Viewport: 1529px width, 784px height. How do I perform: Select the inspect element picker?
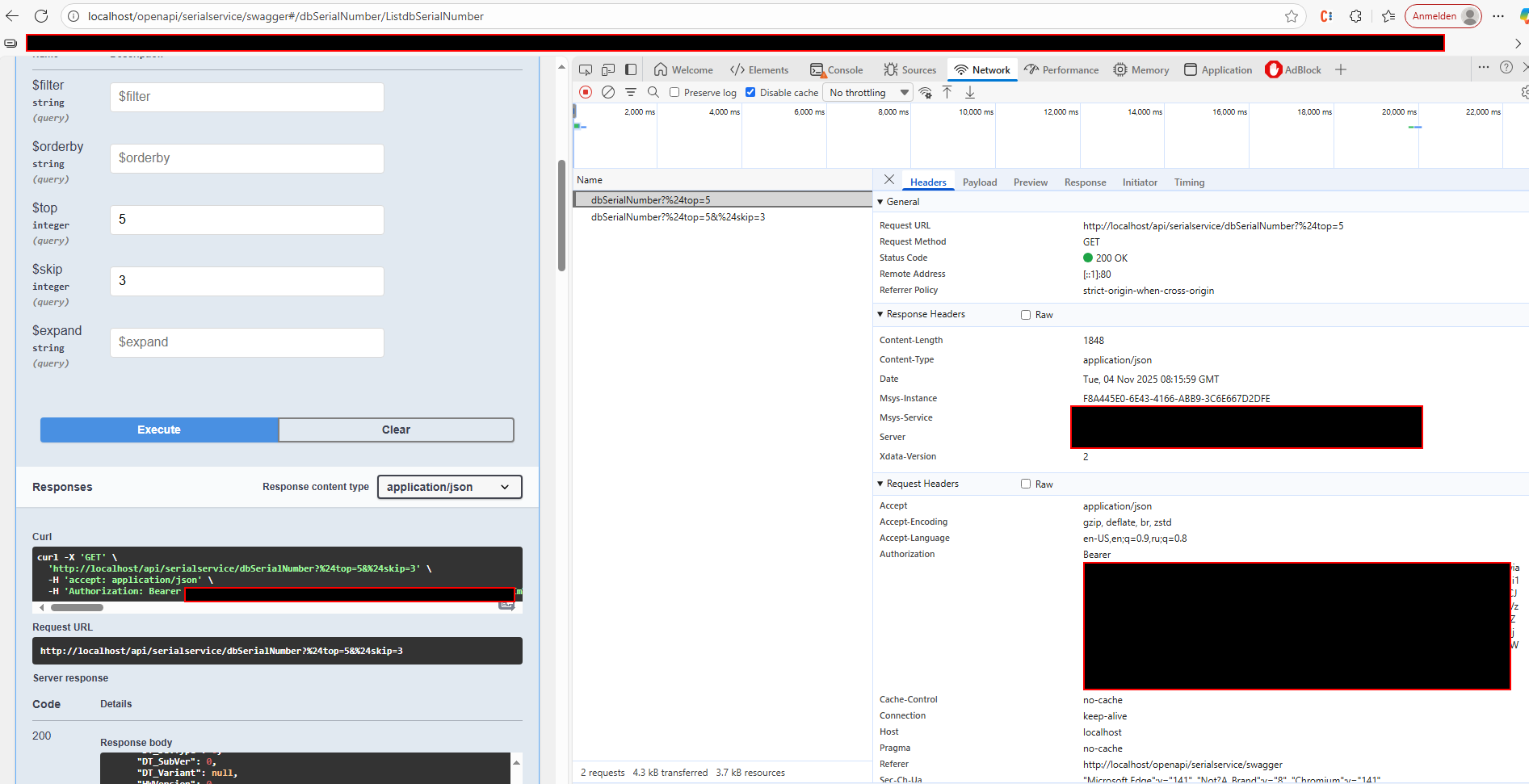(x=586, y=70)
